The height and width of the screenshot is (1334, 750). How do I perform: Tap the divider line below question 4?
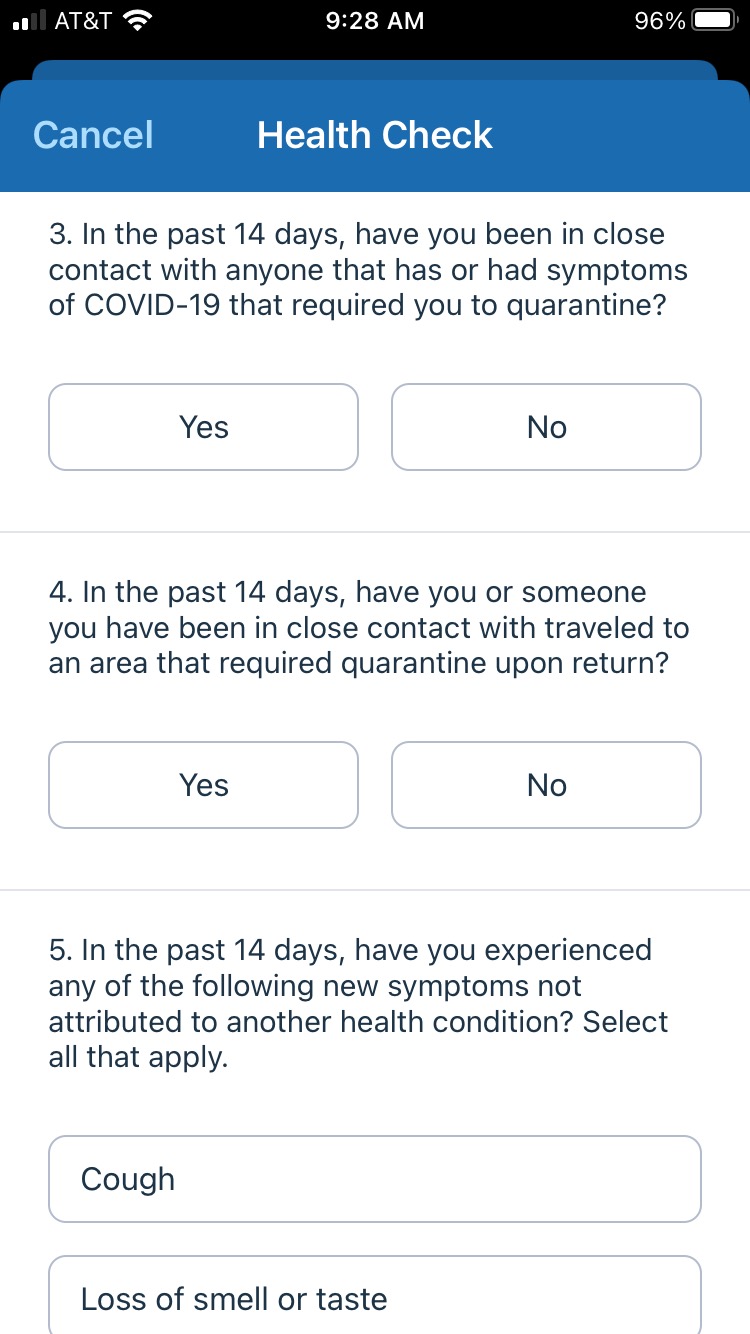(375, 890)
